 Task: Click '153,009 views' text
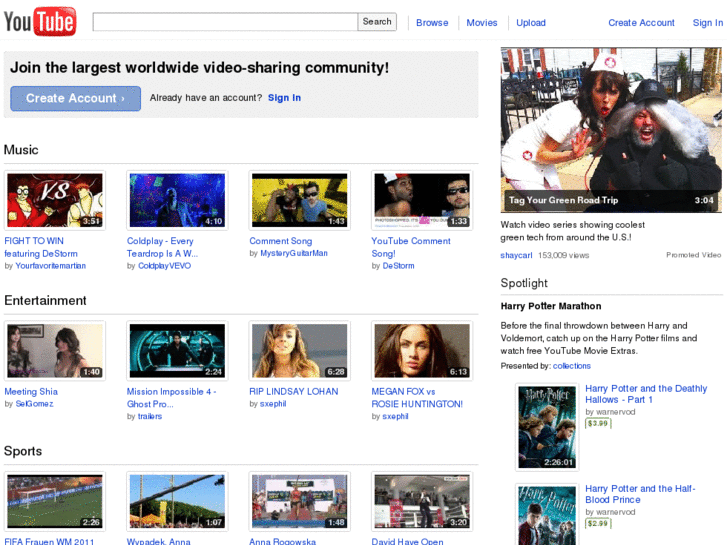pyautogui.click(x=563, y=255)
